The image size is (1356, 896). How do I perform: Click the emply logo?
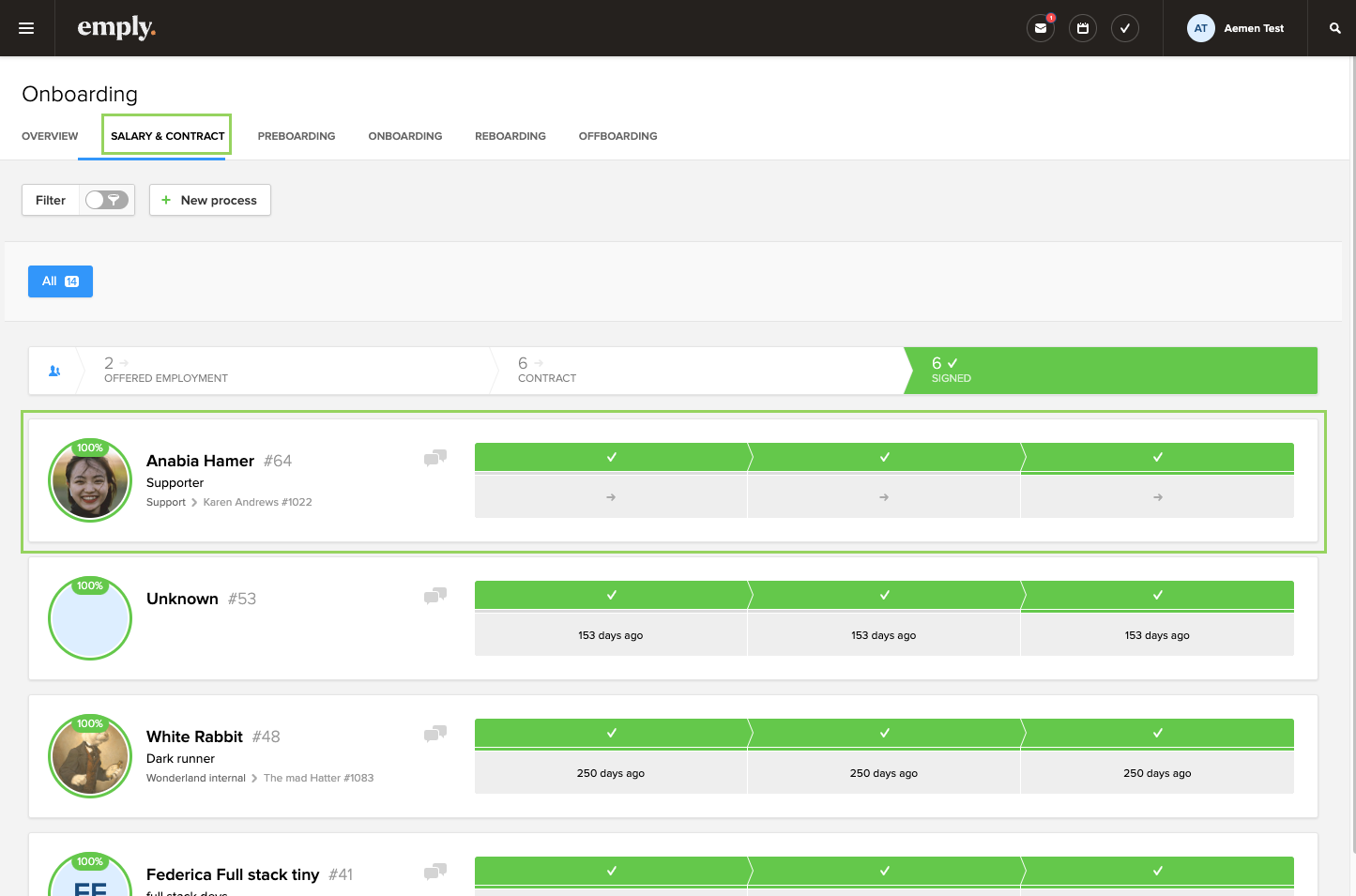pyautogui.click(x=116, y=27)
